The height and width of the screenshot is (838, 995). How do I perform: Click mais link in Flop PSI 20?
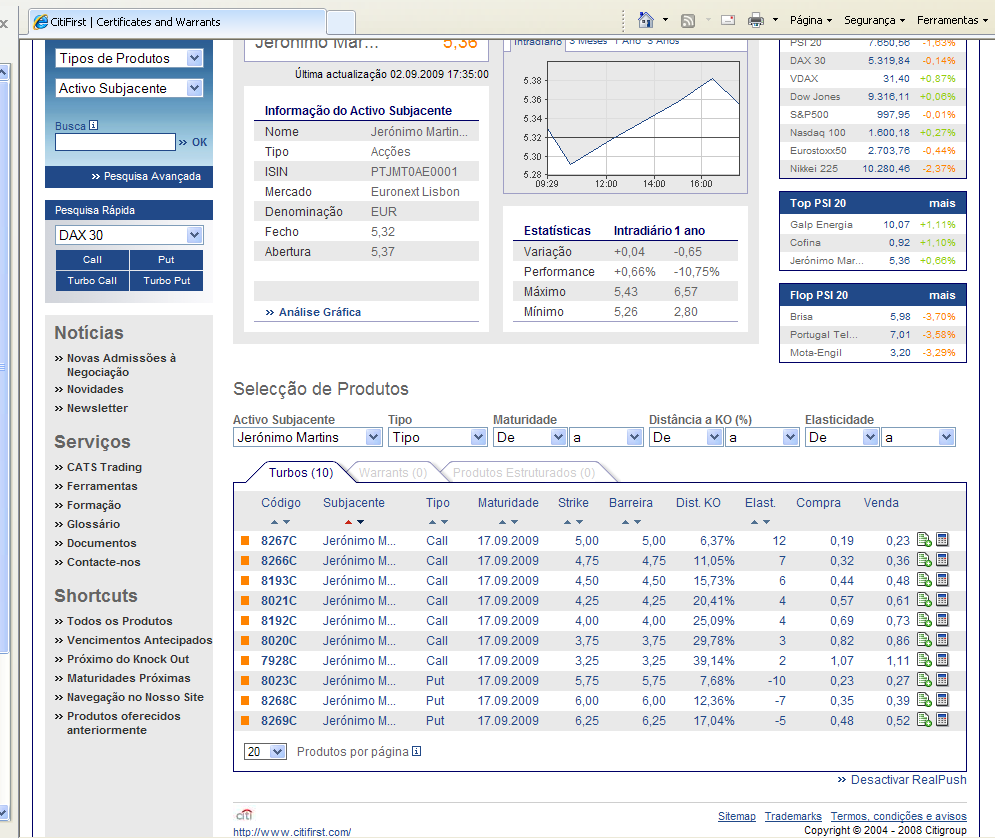[x=942, y=295]
